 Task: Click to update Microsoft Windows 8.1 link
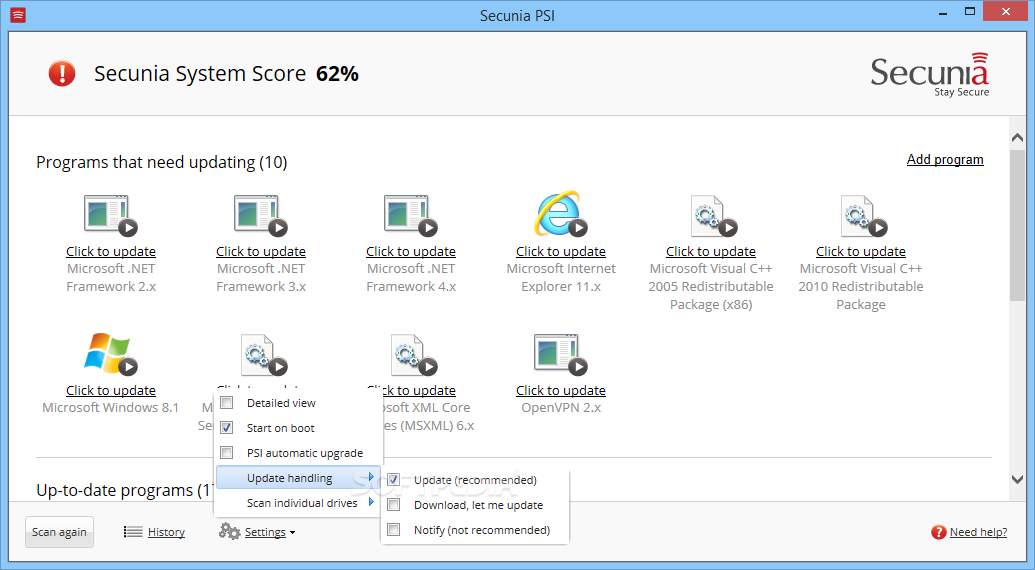[x=111, y=391]
